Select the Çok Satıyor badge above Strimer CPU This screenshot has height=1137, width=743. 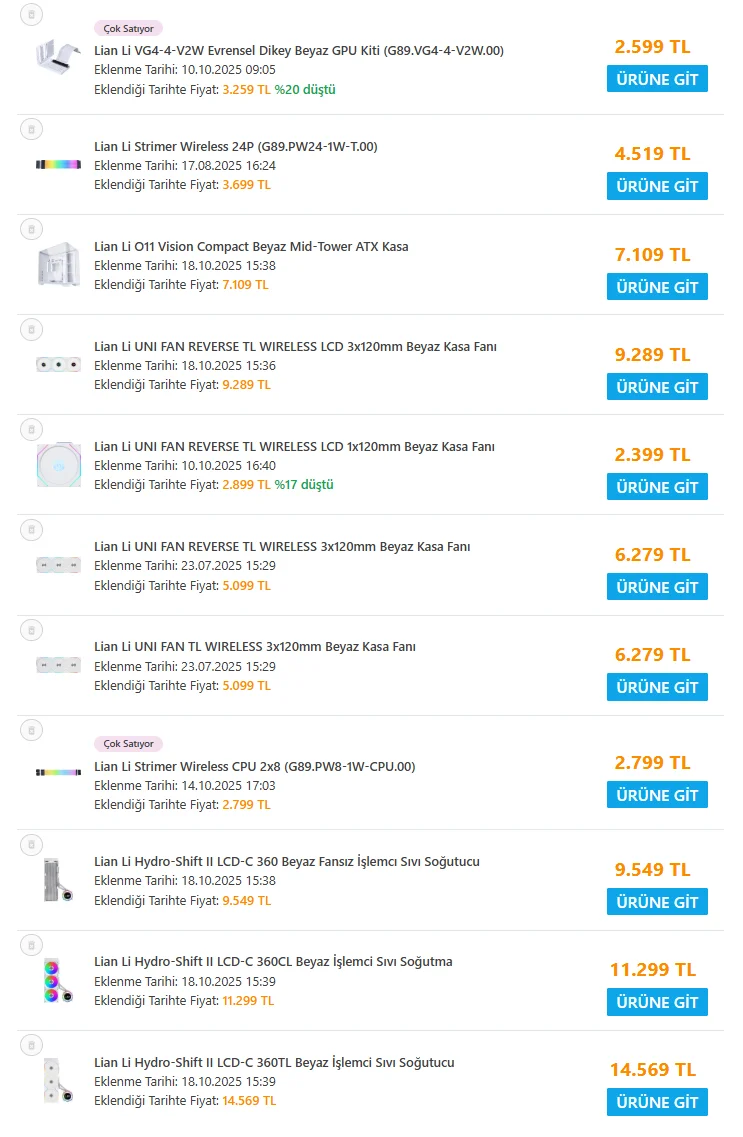click(x=128, y=744)
